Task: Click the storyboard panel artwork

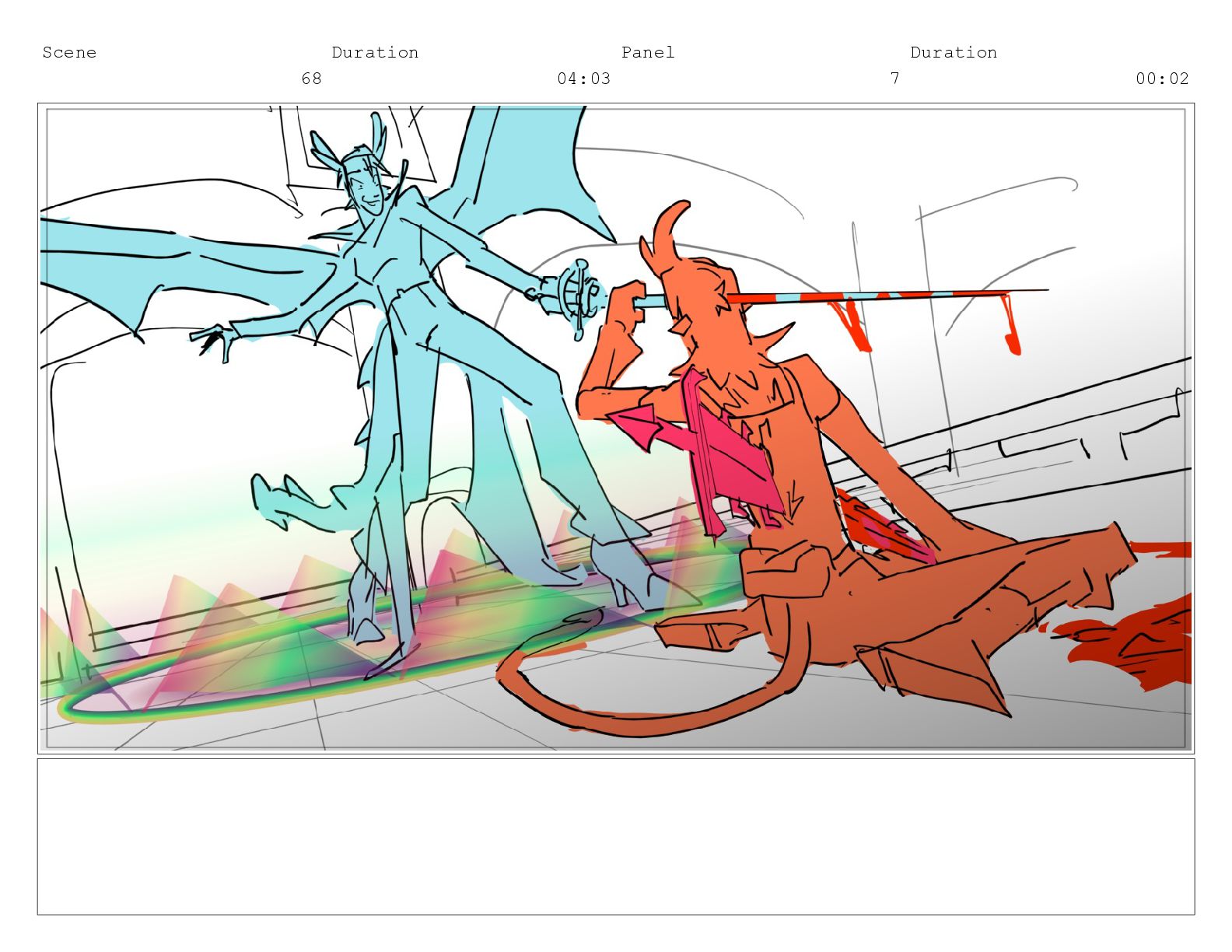Action: click(x=616, y=429)
